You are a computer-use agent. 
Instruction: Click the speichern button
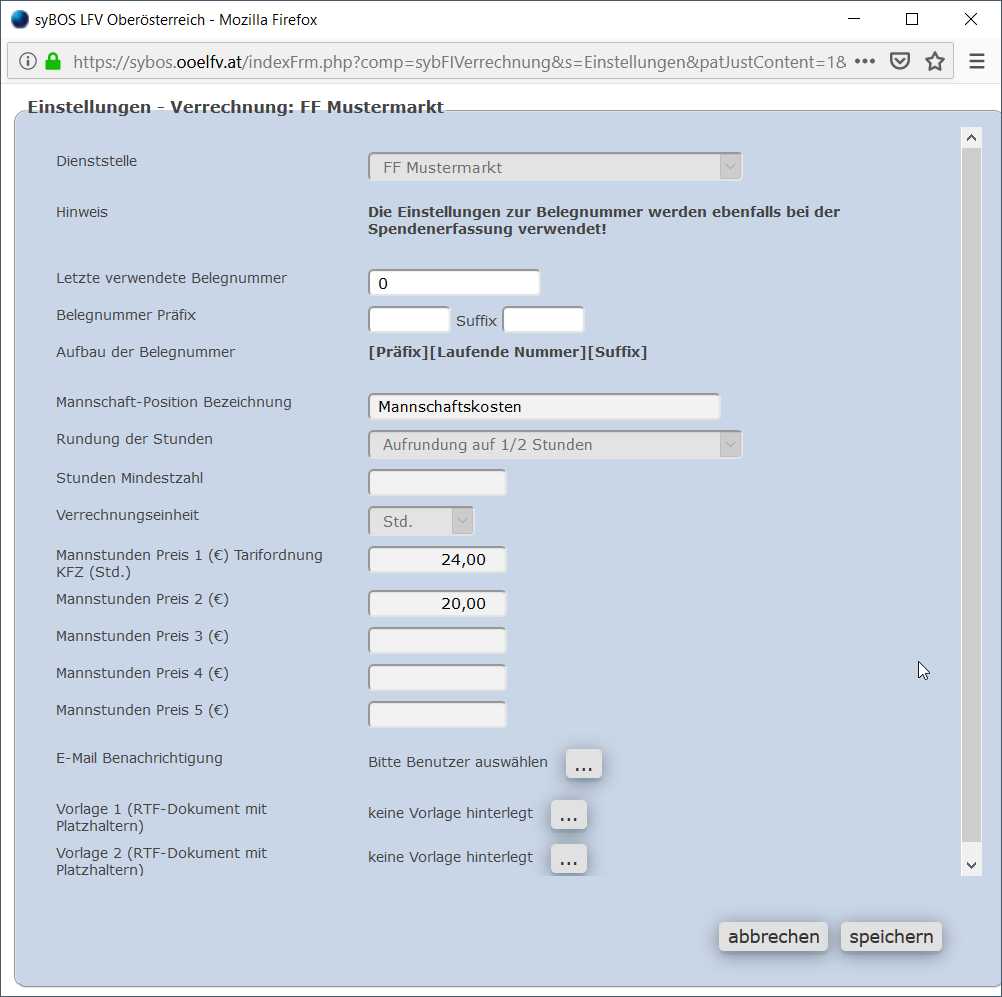pyautogui.click(x=891, y=937)
